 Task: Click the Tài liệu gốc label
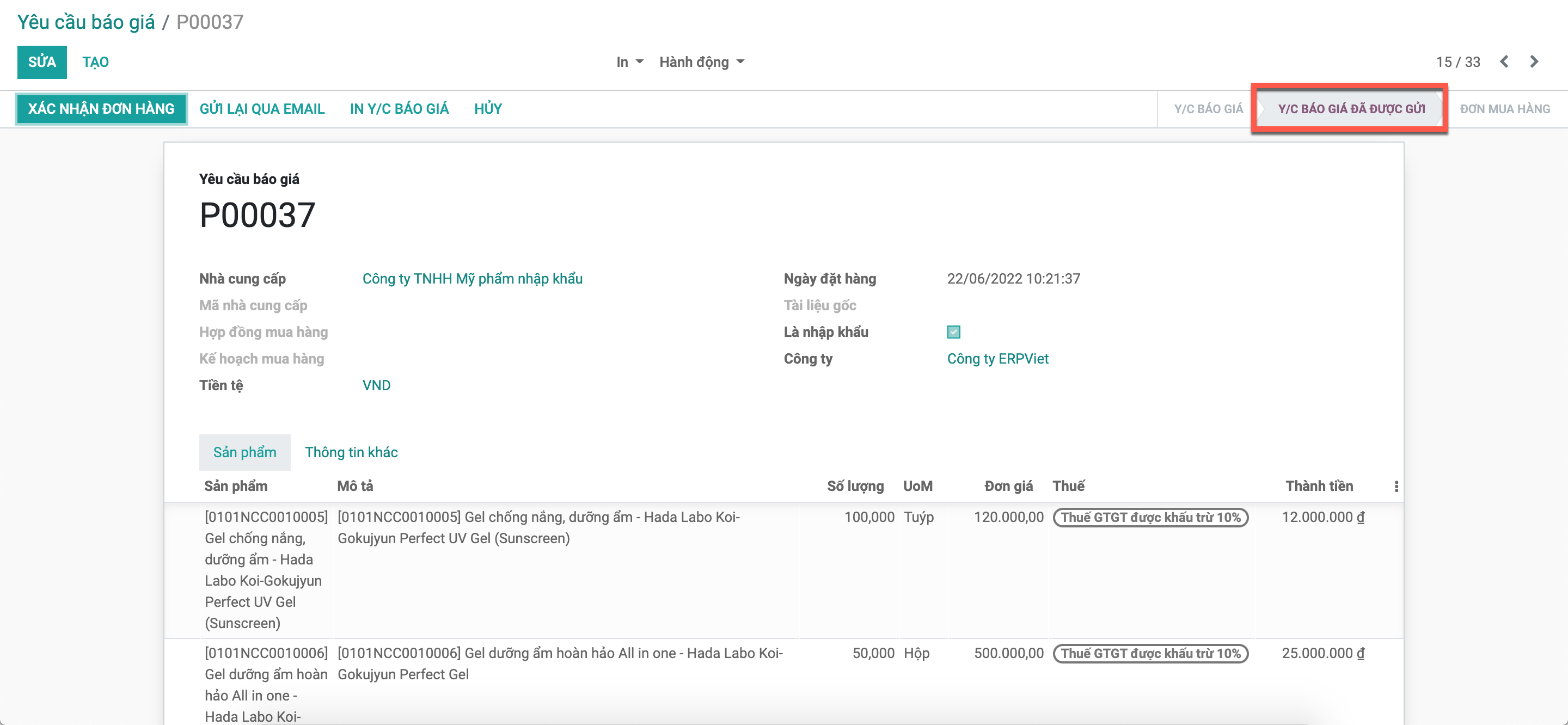[819, 305]
